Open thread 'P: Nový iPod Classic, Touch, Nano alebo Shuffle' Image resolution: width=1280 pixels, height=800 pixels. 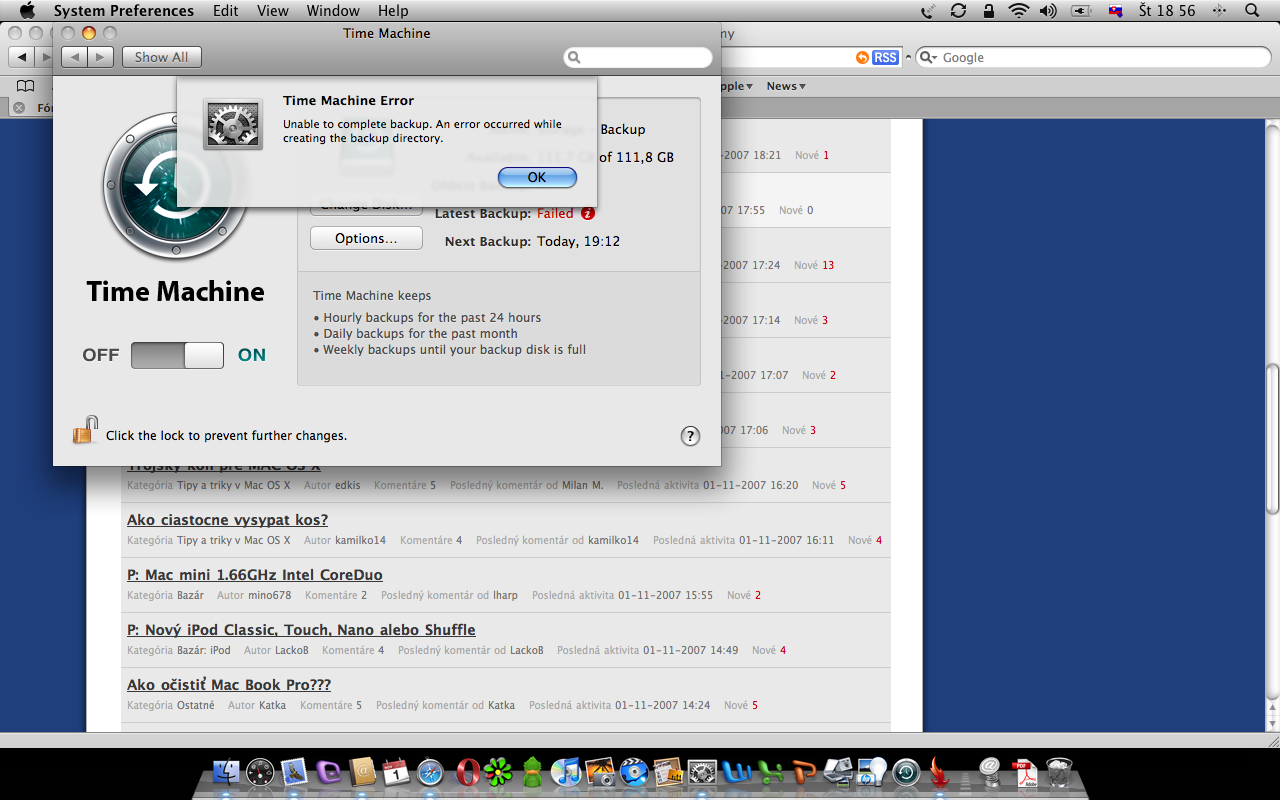[x=301, y=630]
